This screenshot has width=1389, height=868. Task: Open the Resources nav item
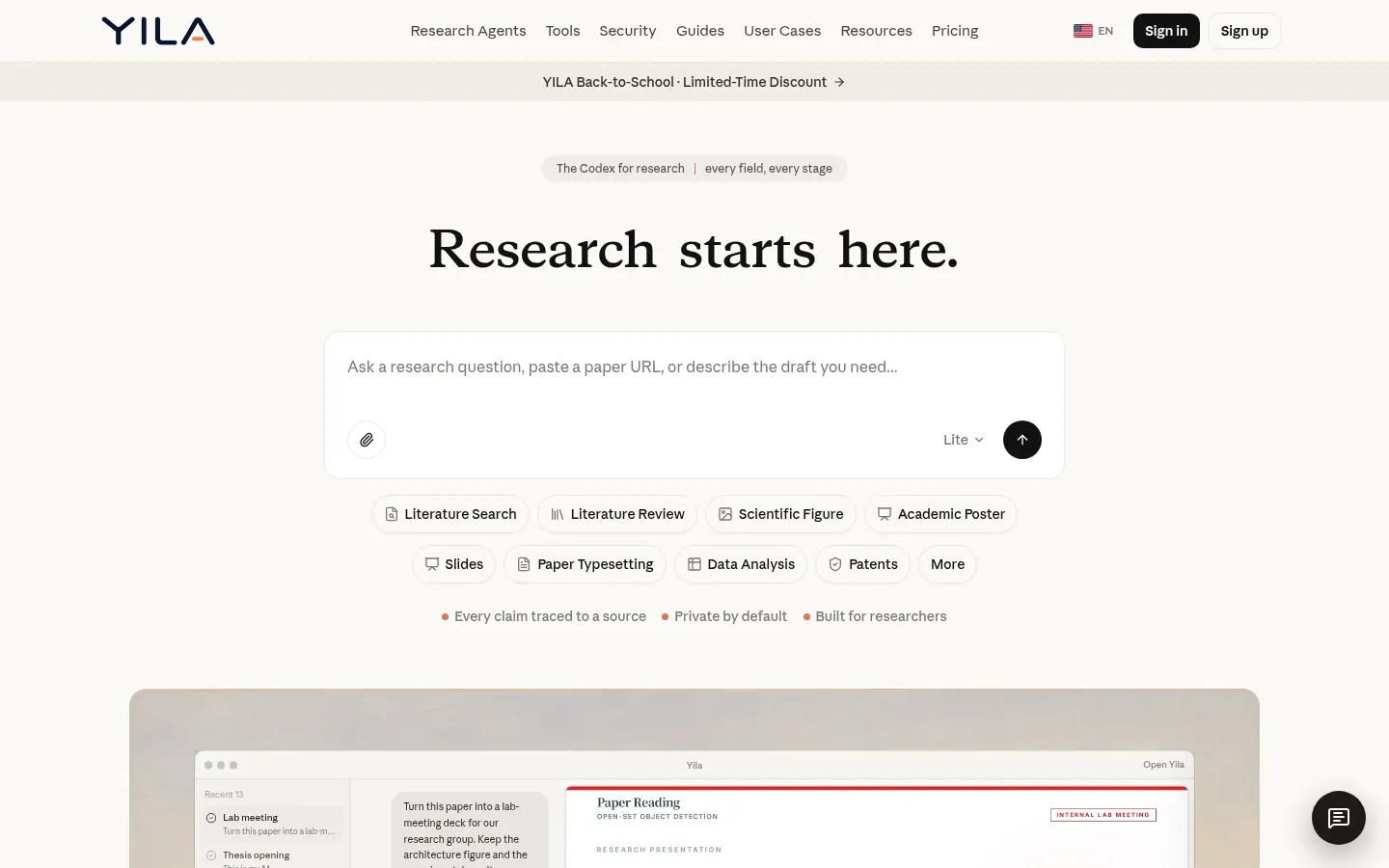pos(876,31)
